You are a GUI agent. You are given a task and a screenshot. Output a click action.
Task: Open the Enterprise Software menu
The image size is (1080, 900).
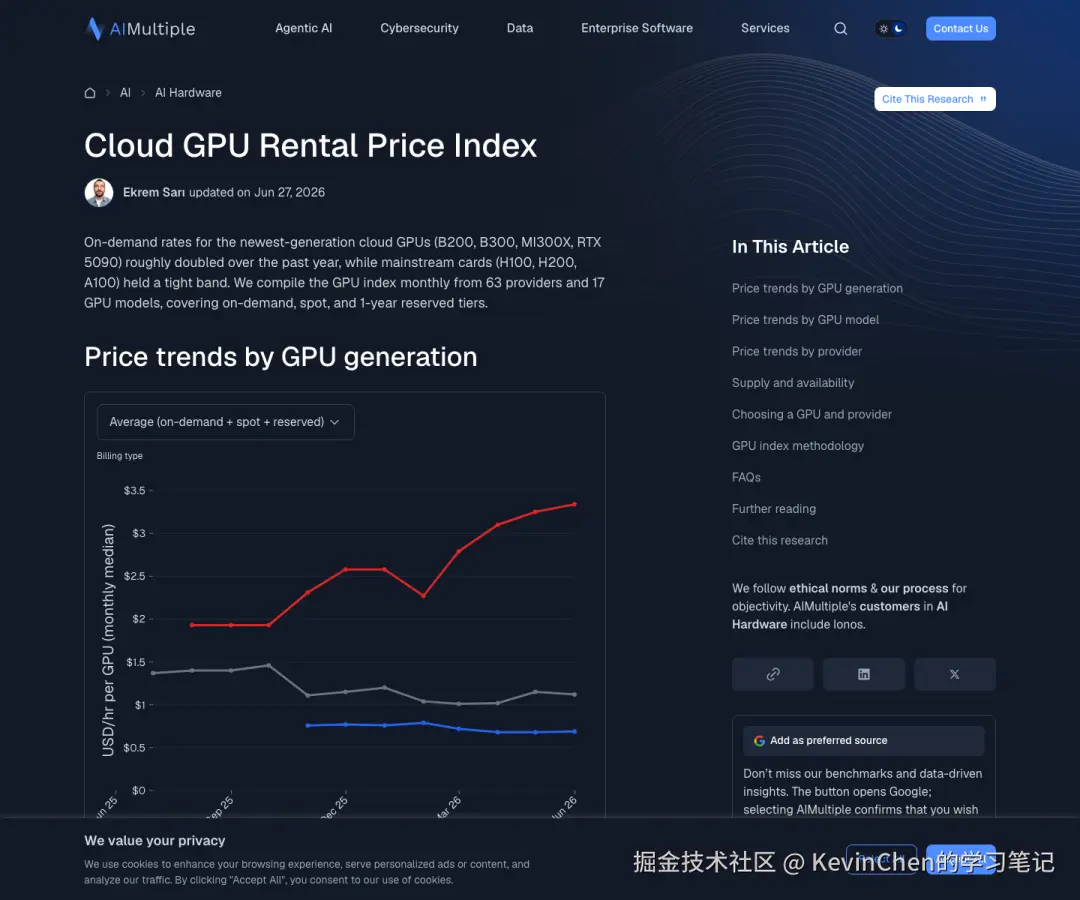coord(637,28)
